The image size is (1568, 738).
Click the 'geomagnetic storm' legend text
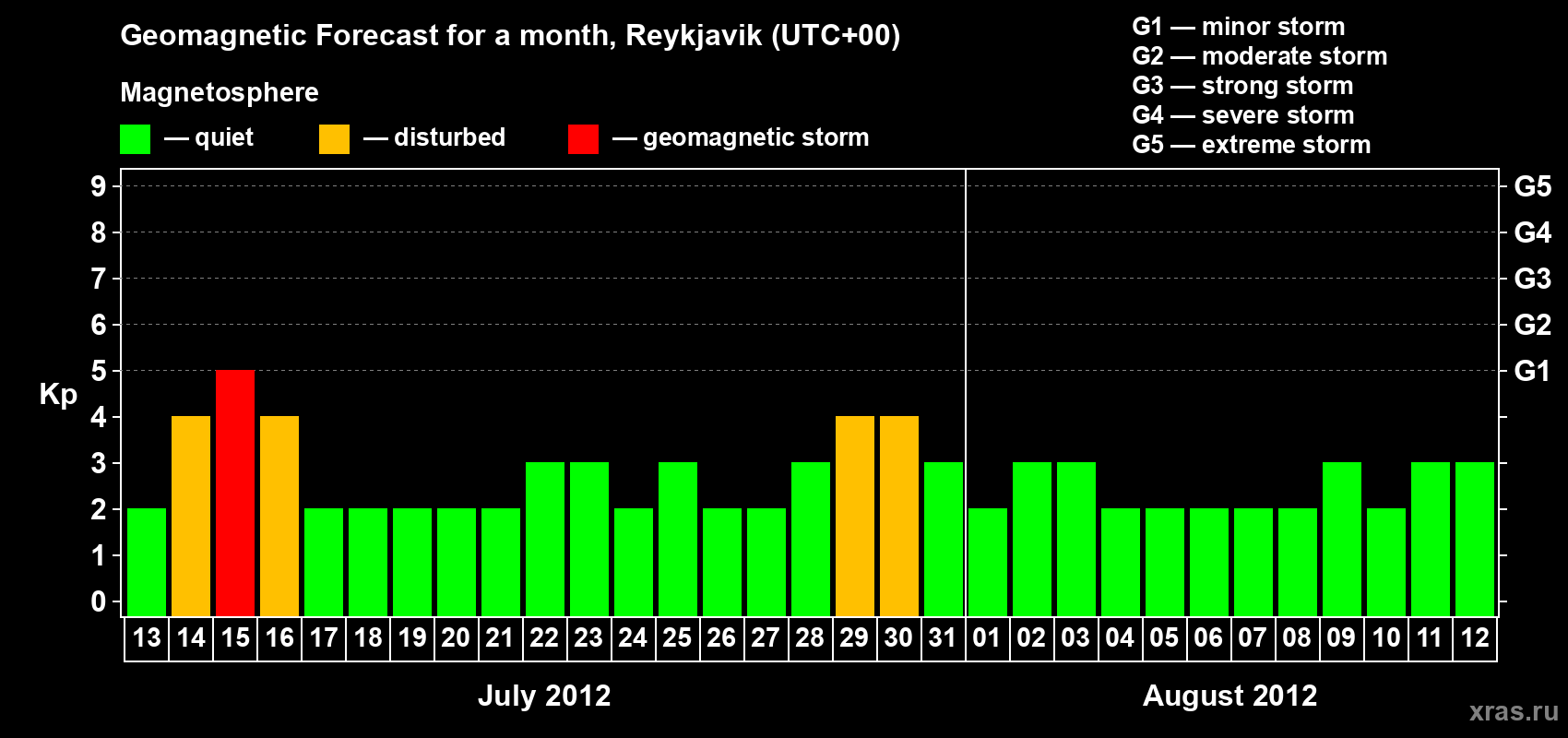[756, 138]
